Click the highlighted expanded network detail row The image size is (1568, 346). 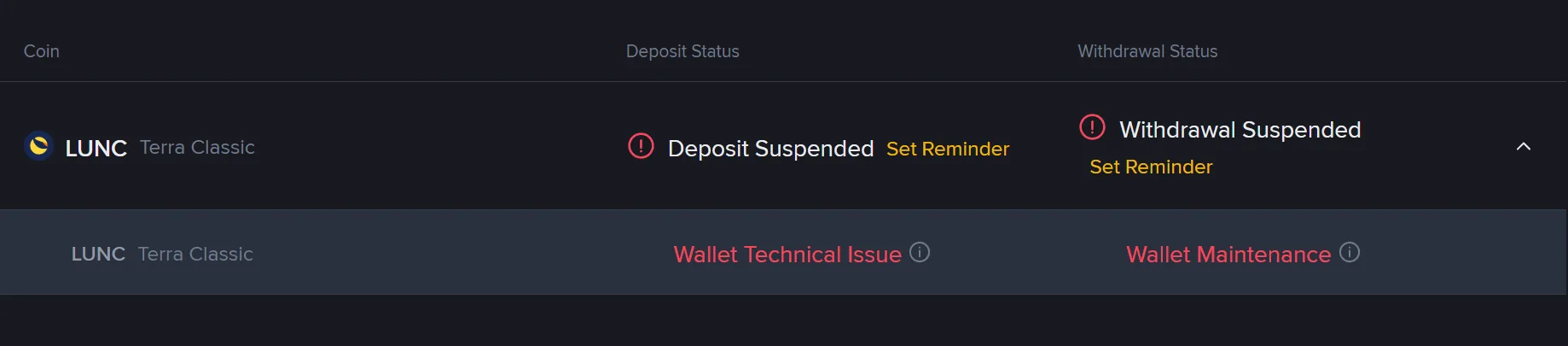783,252
